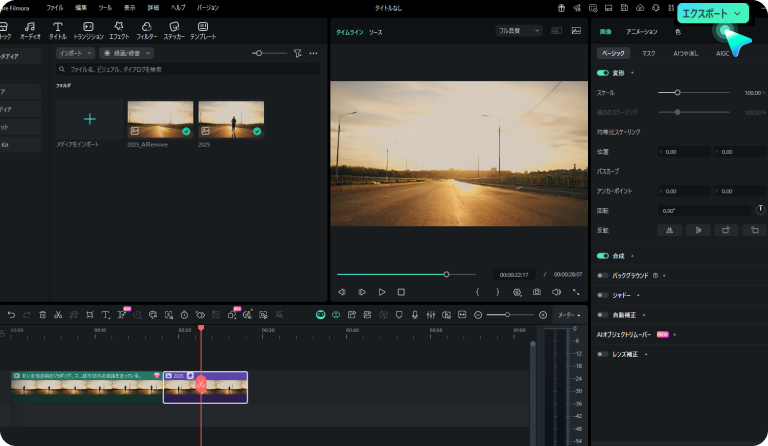Click the マスク button in properties panel
The image size is (768, 446).
(649, 52)
